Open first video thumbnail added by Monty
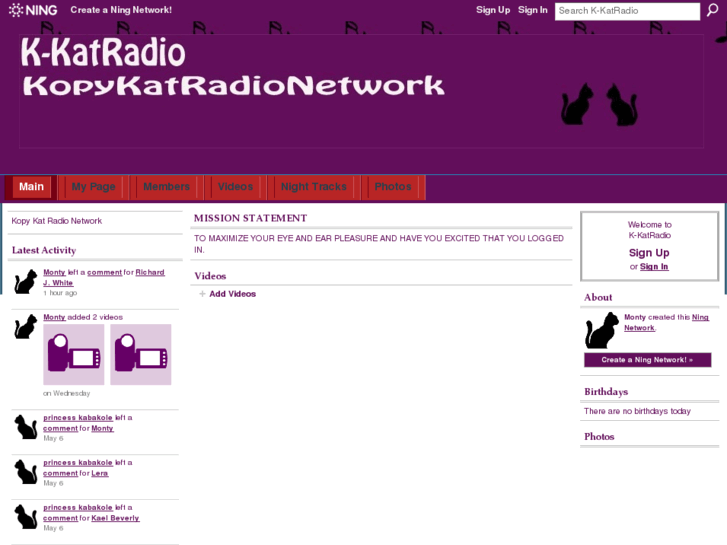727x545 pixels. [74, 354]
